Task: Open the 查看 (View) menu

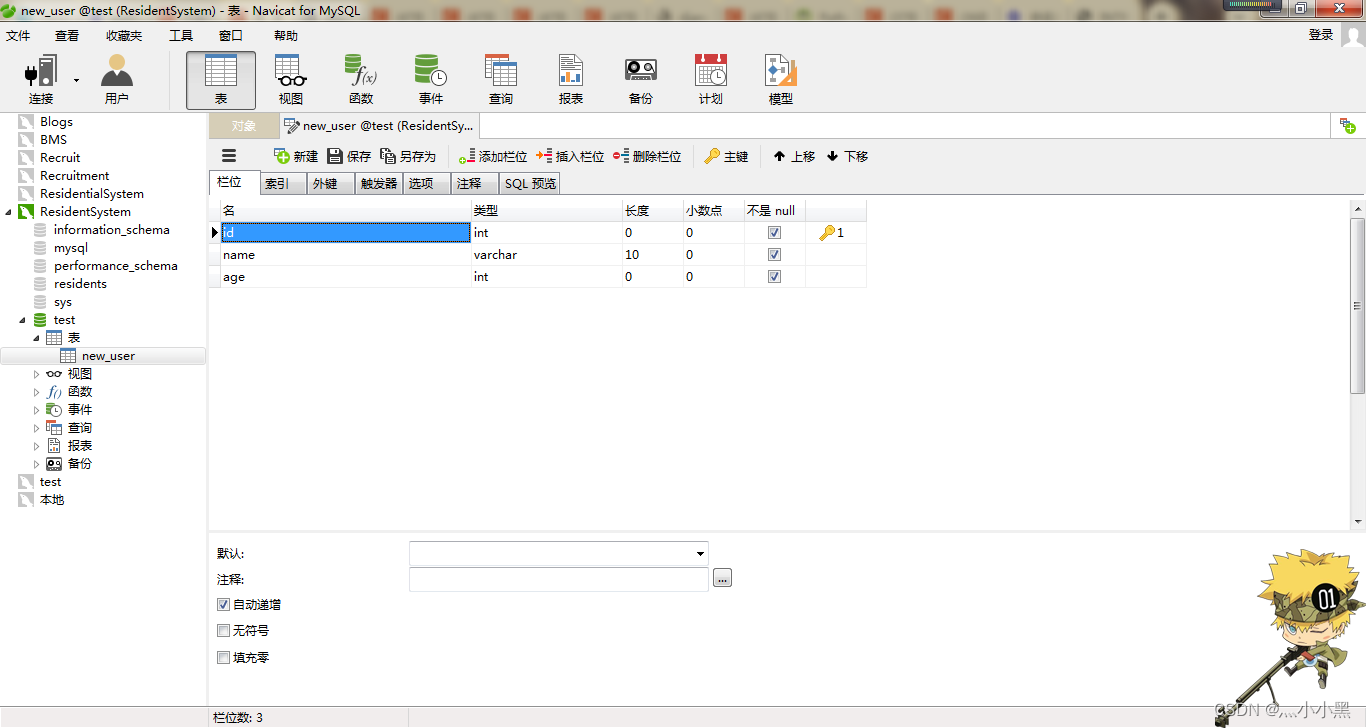Action: point(67,35)
